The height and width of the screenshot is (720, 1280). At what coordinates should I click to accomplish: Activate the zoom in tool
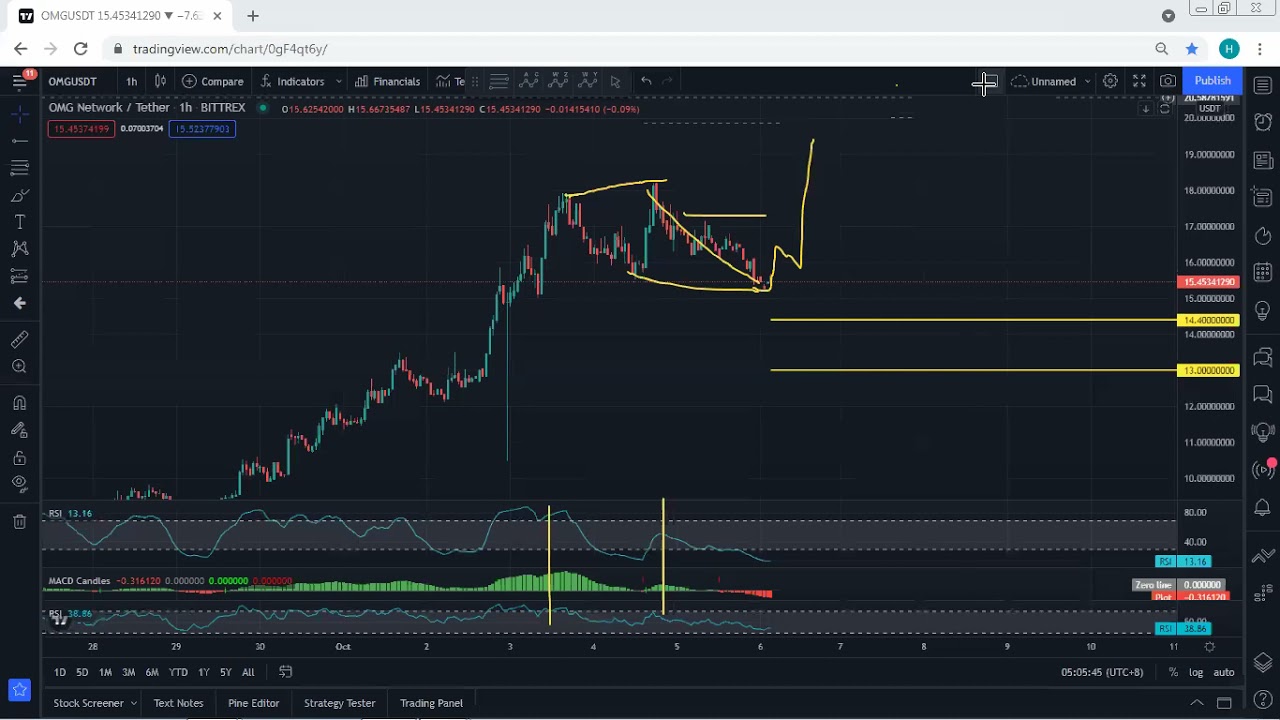point(19,367)
